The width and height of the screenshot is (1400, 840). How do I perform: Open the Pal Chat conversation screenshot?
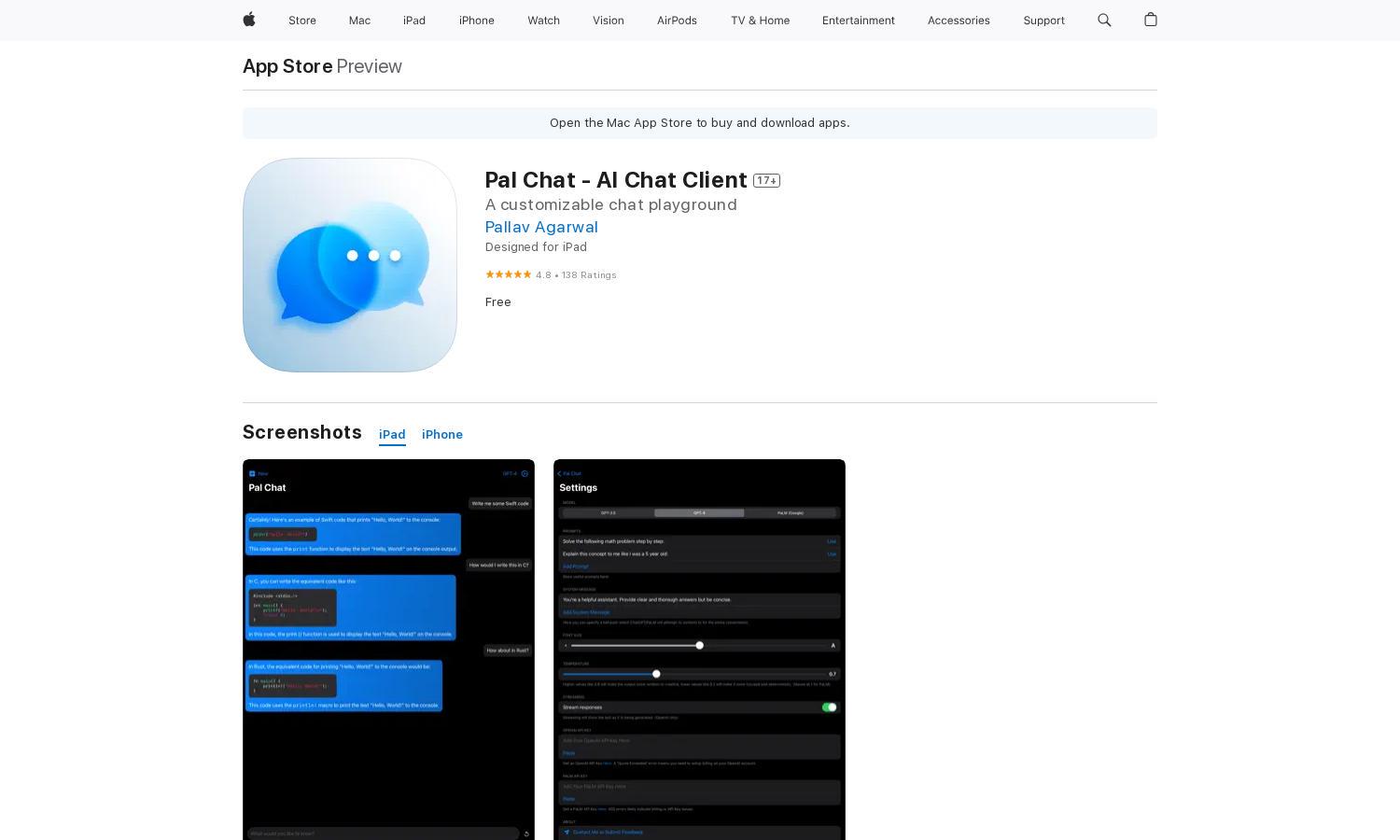pos(388,650)
